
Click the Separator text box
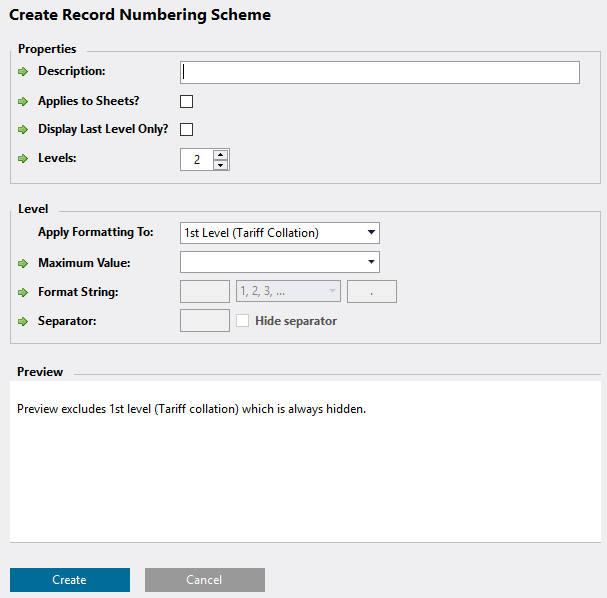coord(205,320)
